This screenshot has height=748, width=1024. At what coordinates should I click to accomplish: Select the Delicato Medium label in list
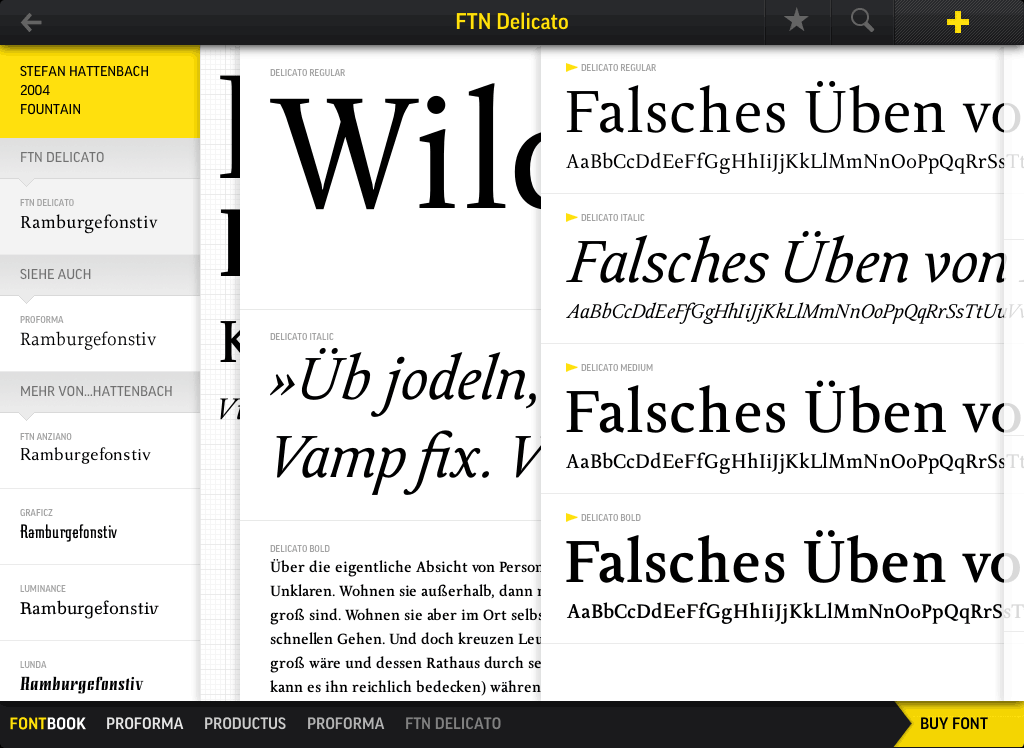coord(616,368)
